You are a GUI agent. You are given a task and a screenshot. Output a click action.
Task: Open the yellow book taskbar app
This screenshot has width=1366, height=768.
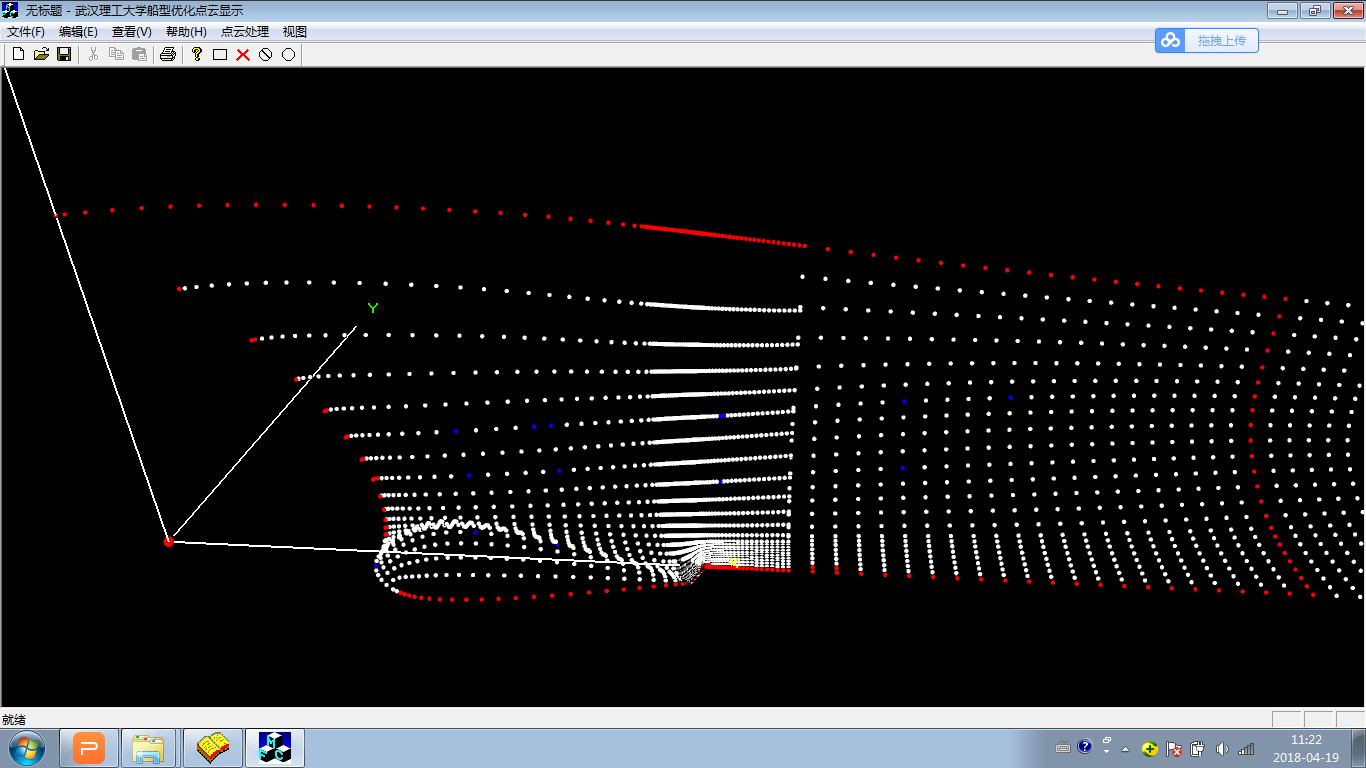point(213,748)
